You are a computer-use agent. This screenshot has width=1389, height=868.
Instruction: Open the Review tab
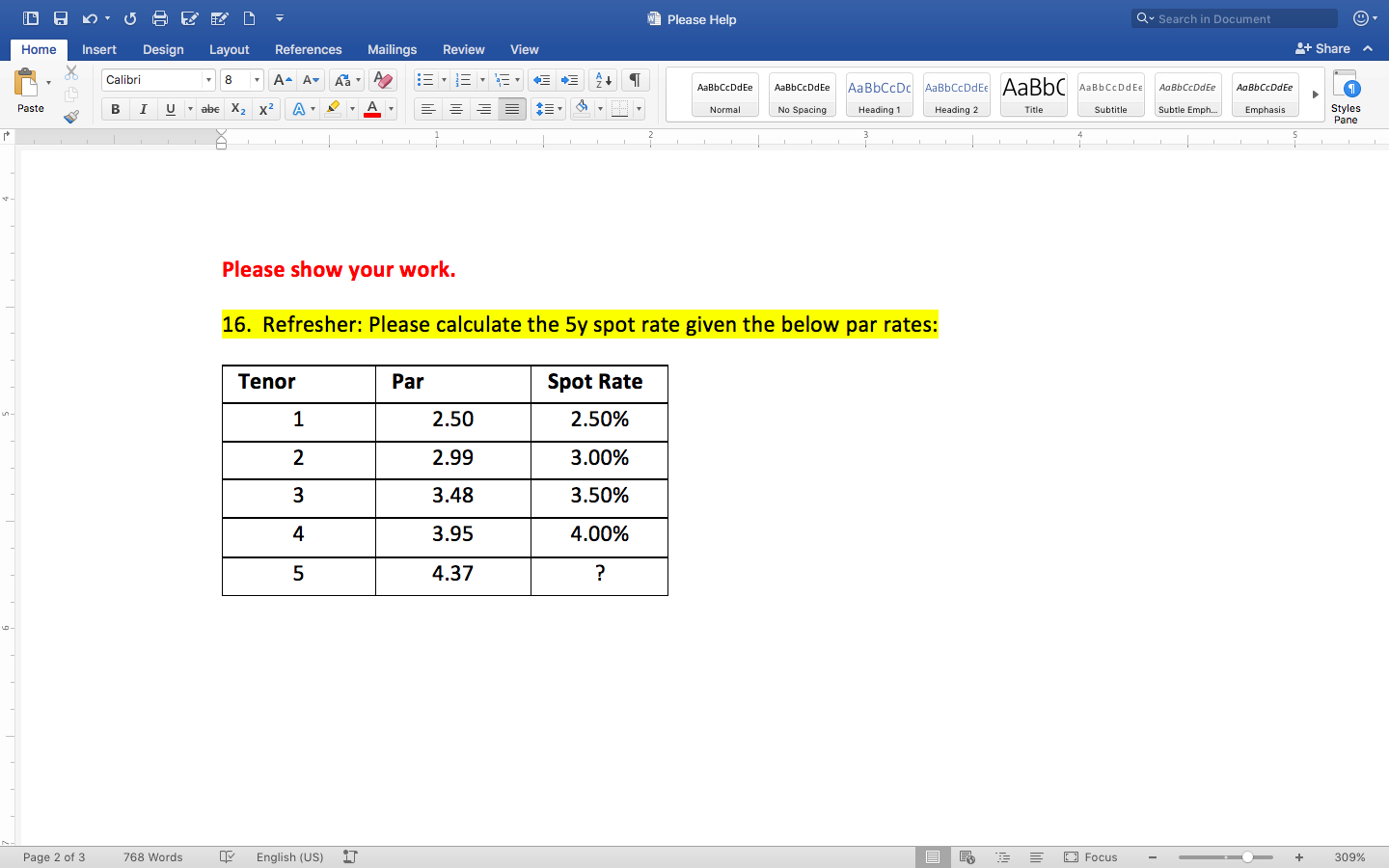464,49
